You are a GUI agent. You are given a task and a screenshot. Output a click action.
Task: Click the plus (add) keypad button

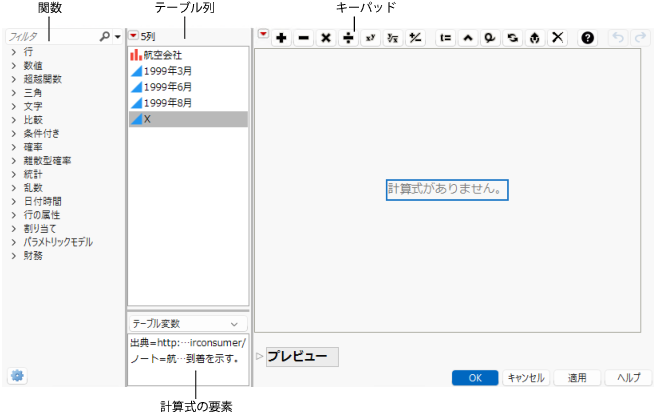tap(282, 38)
